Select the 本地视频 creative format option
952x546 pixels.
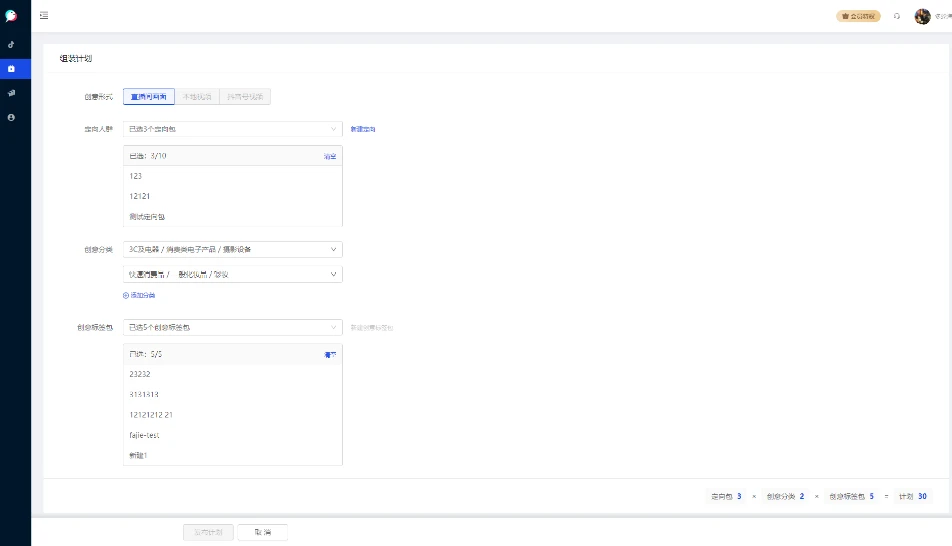[197, 97]
